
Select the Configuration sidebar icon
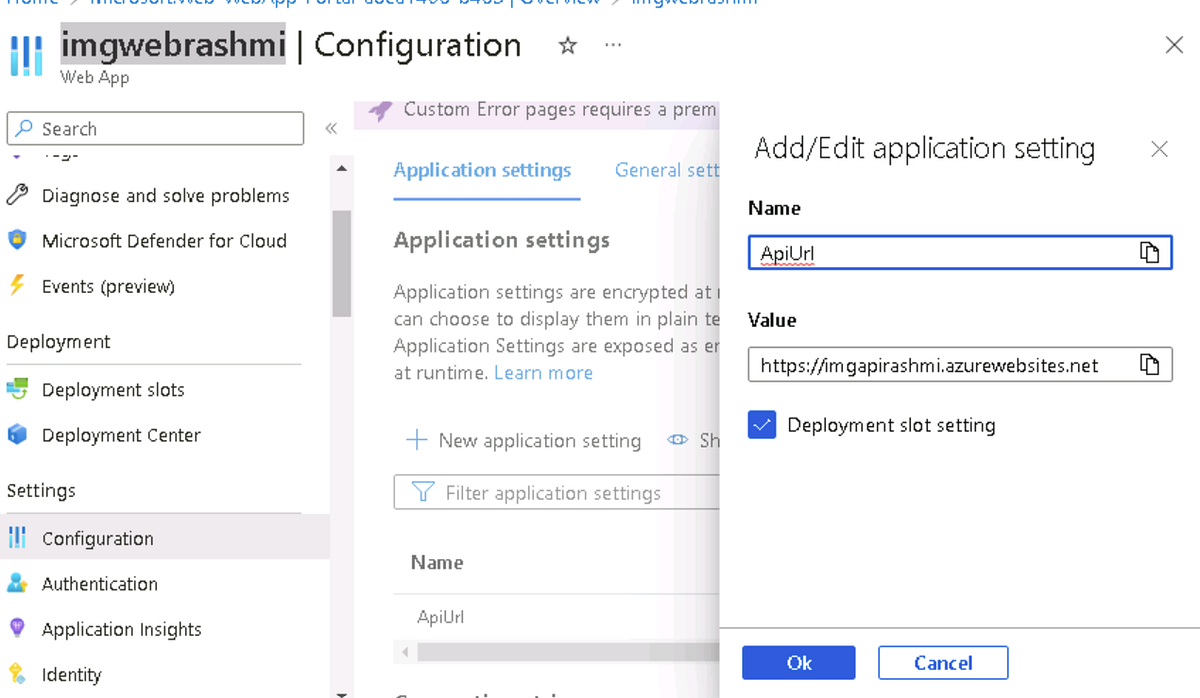(x=17, y=538)
